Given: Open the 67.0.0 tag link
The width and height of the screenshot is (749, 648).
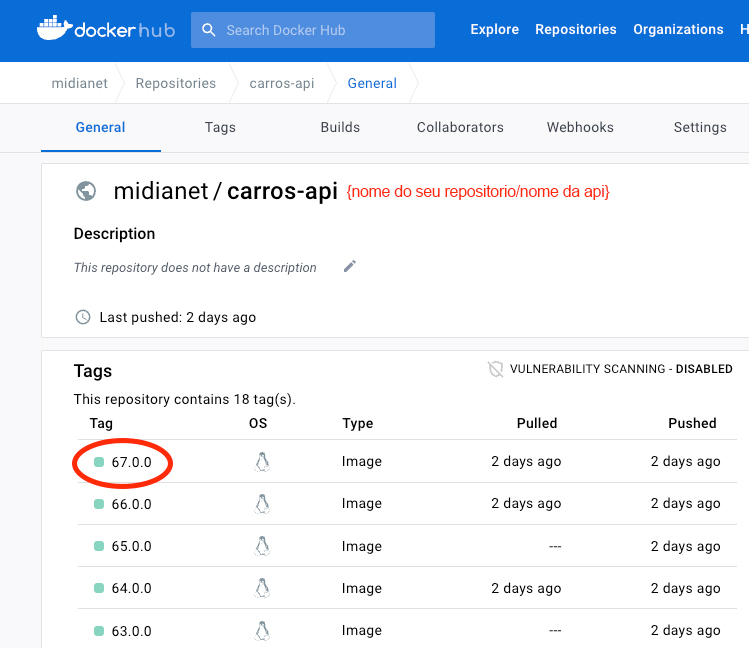Looking at the screenshot, I should (x=131, y=462).
